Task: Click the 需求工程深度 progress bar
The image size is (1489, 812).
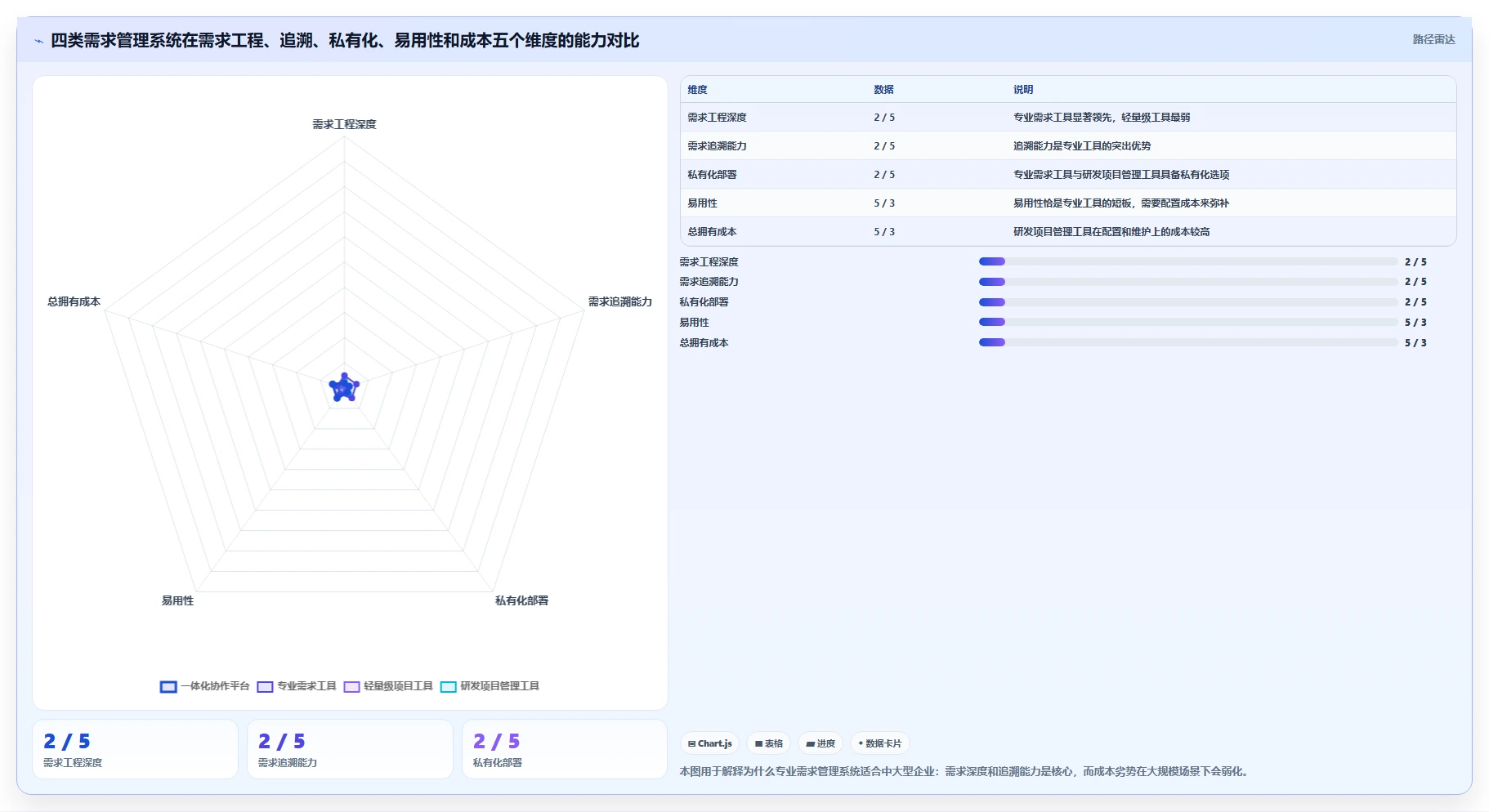Action: [1187, 261]
